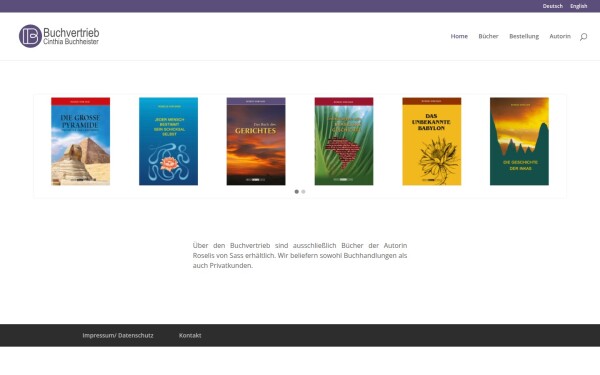Open the Home menu item
Viewport: 600px width, 375px height.
click(x=459, y=36)
